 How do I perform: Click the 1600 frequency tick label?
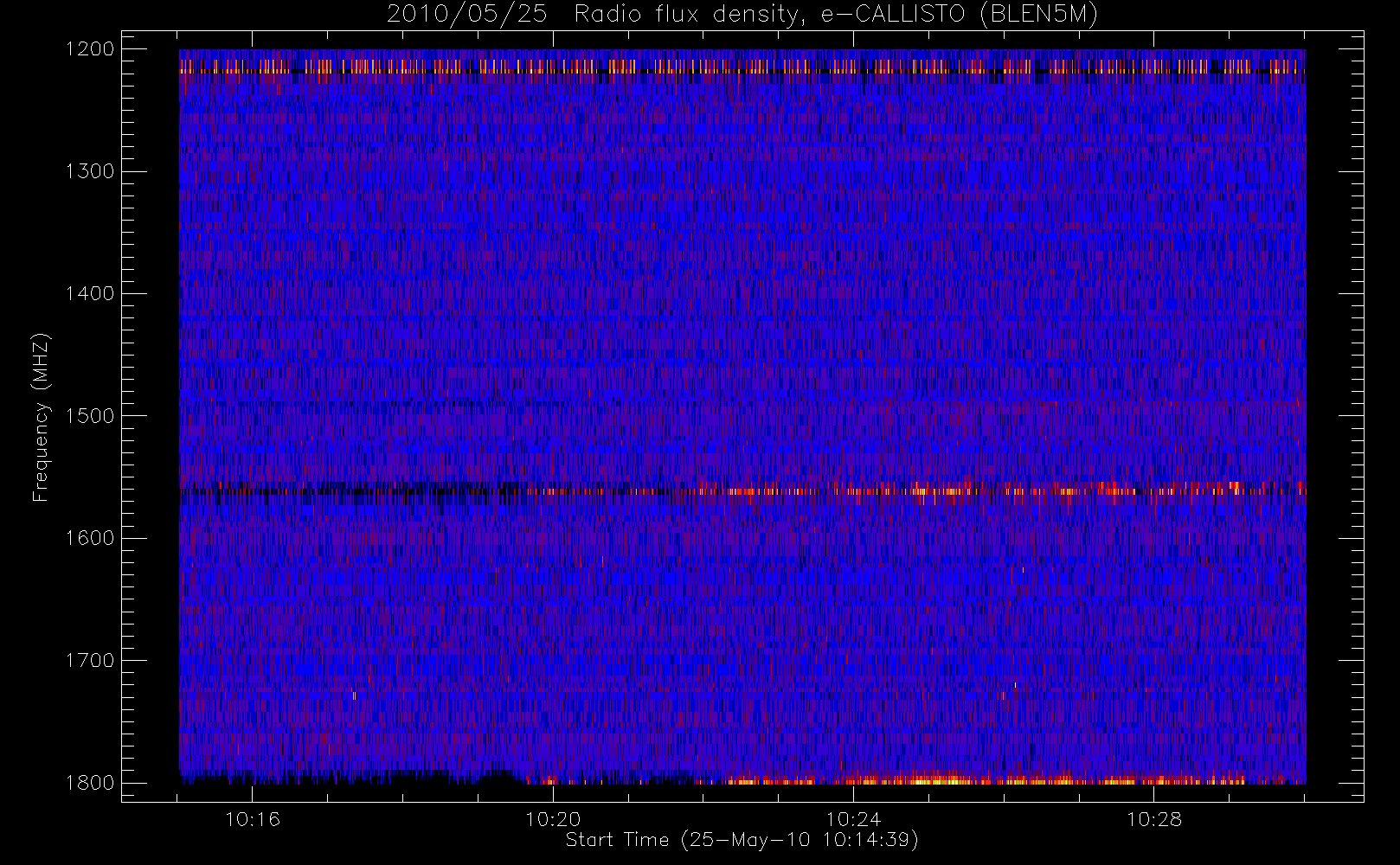pyautogui.click(x=90, y=538)
